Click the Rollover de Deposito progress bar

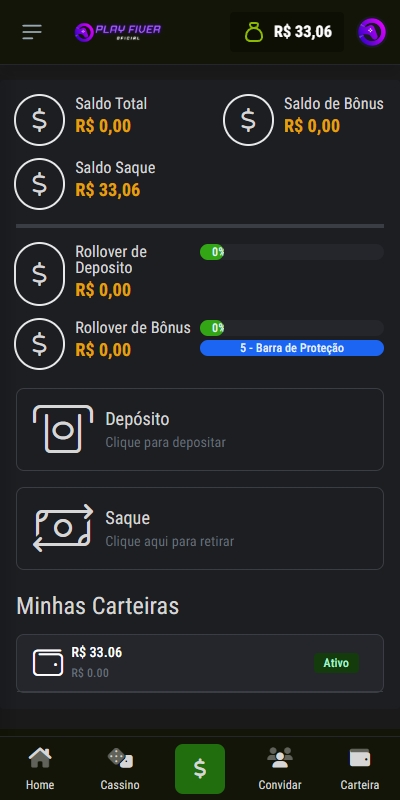292,252
